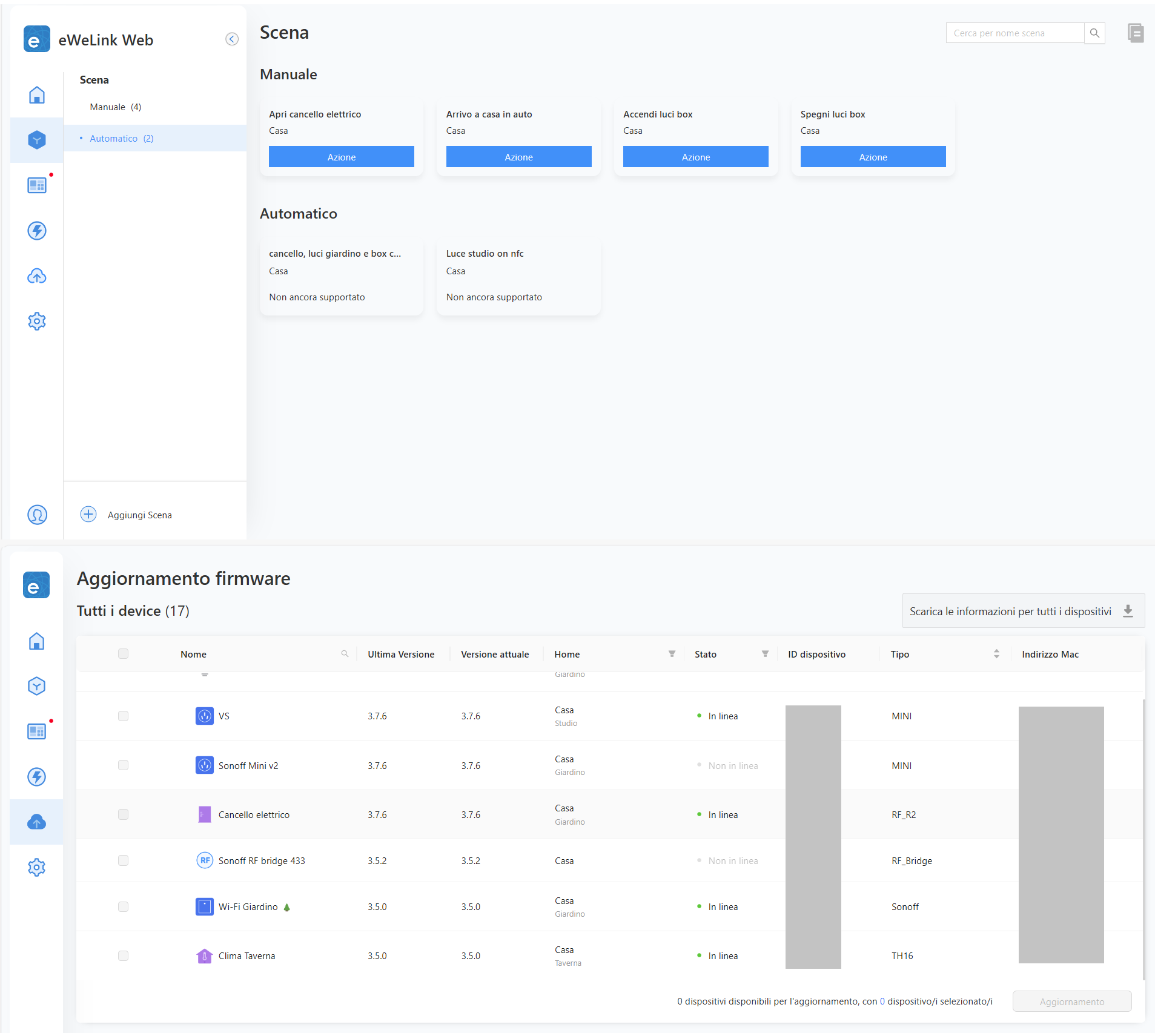Click the plus icon to add scene
The image size is (1155, 1036).
88,514
